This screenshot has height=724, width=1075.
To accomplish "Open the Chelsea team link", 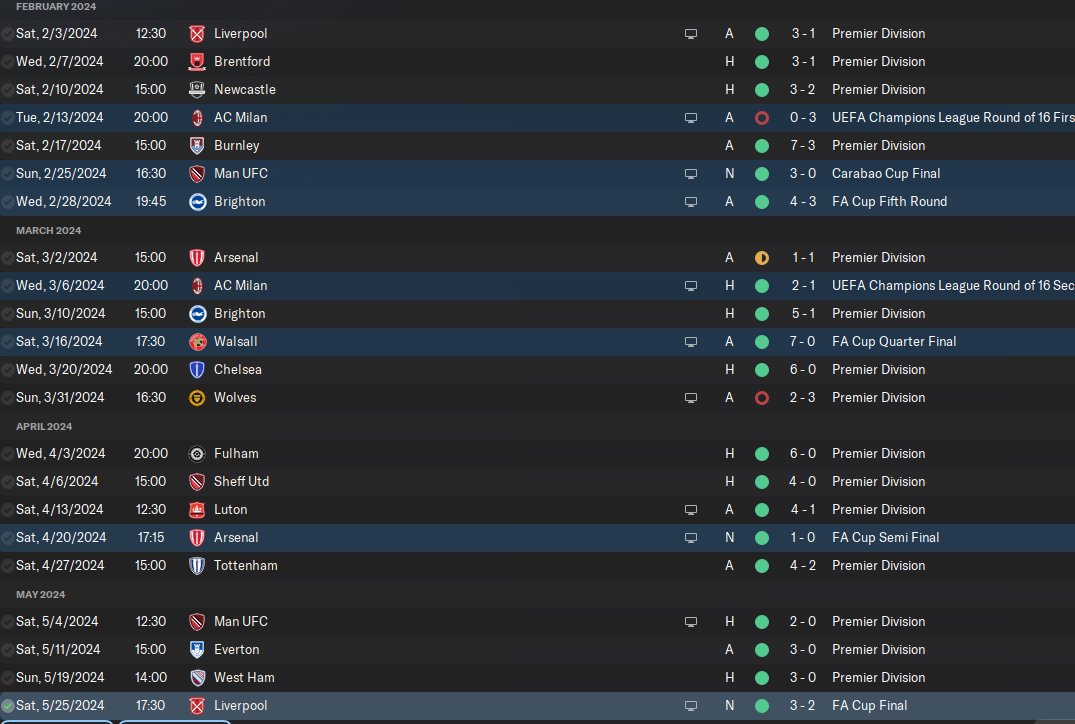I will click(x=237, y=370).
